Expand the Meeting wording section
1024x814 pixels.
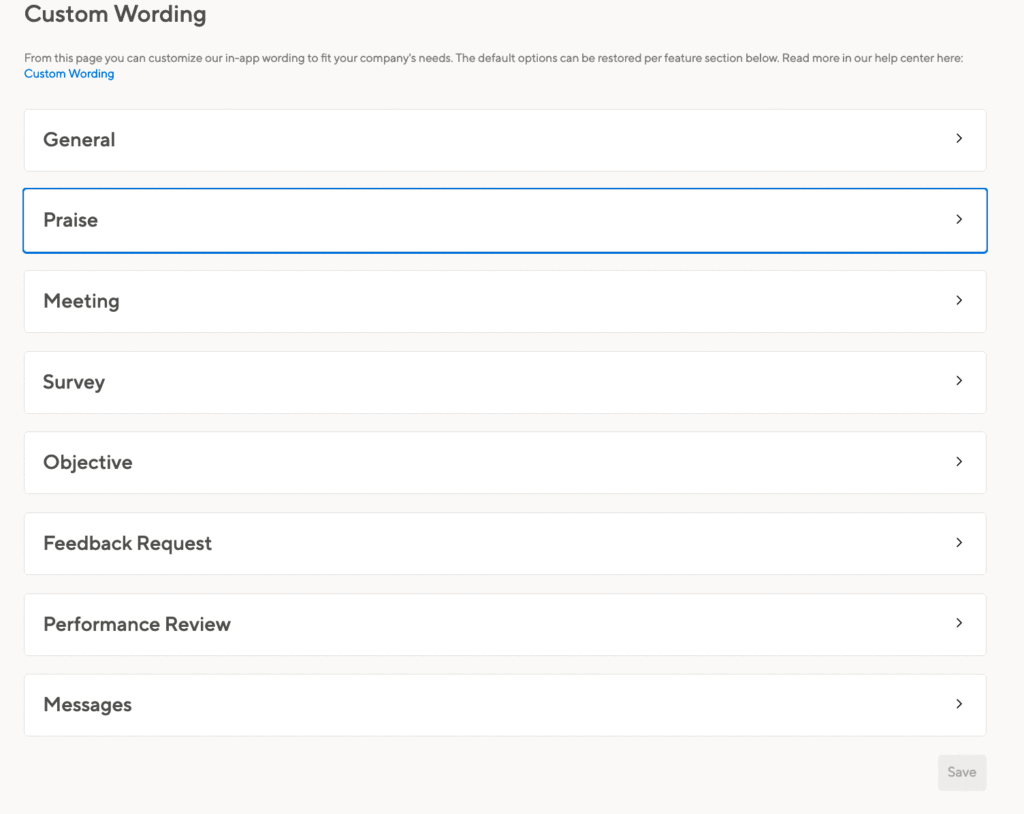tap(505, 302)
